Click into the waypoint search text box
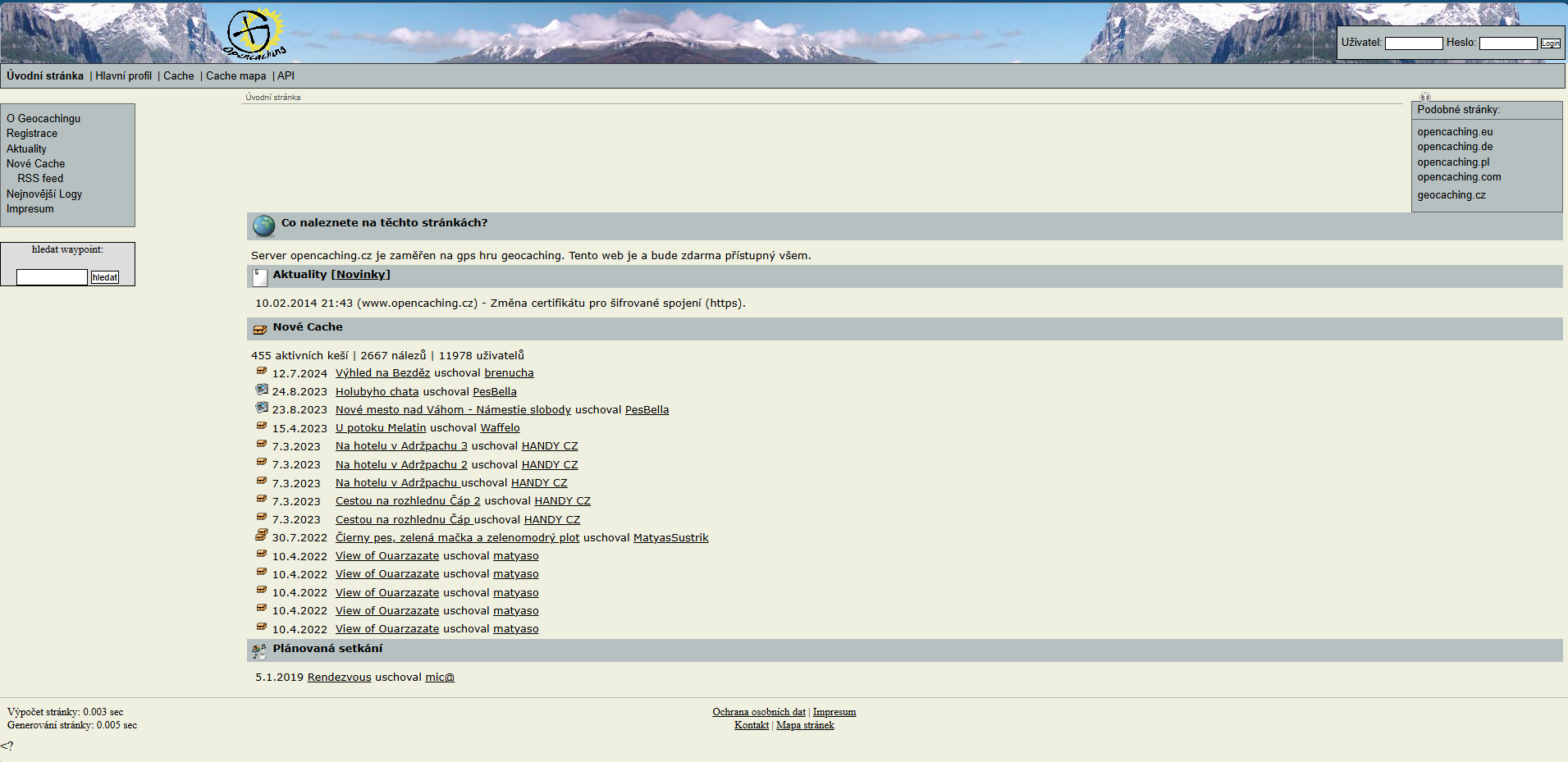 tap(52, 277)
